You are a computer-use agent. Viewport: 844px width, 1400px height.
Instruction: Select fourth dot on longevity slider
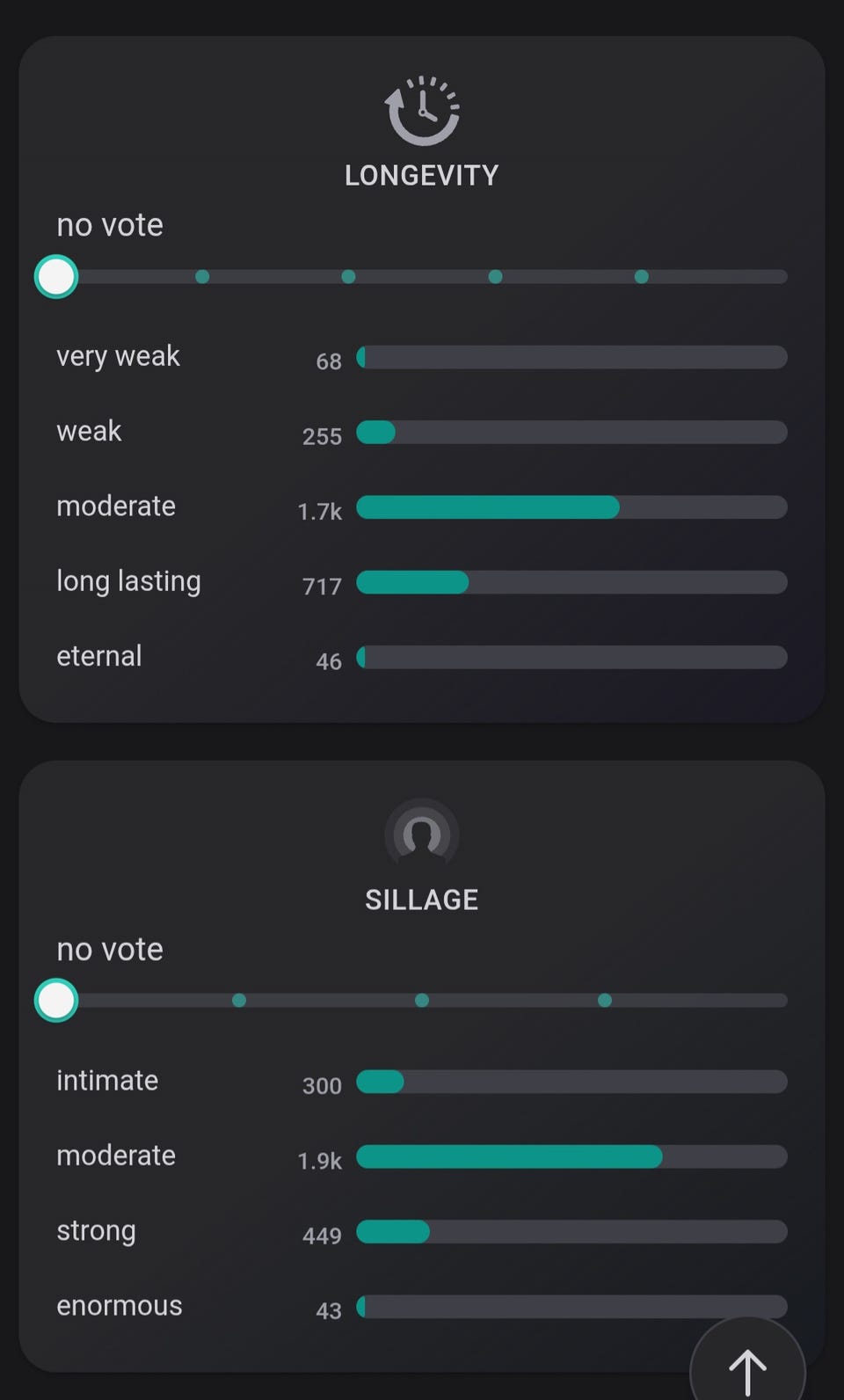(x=642, y=277)
